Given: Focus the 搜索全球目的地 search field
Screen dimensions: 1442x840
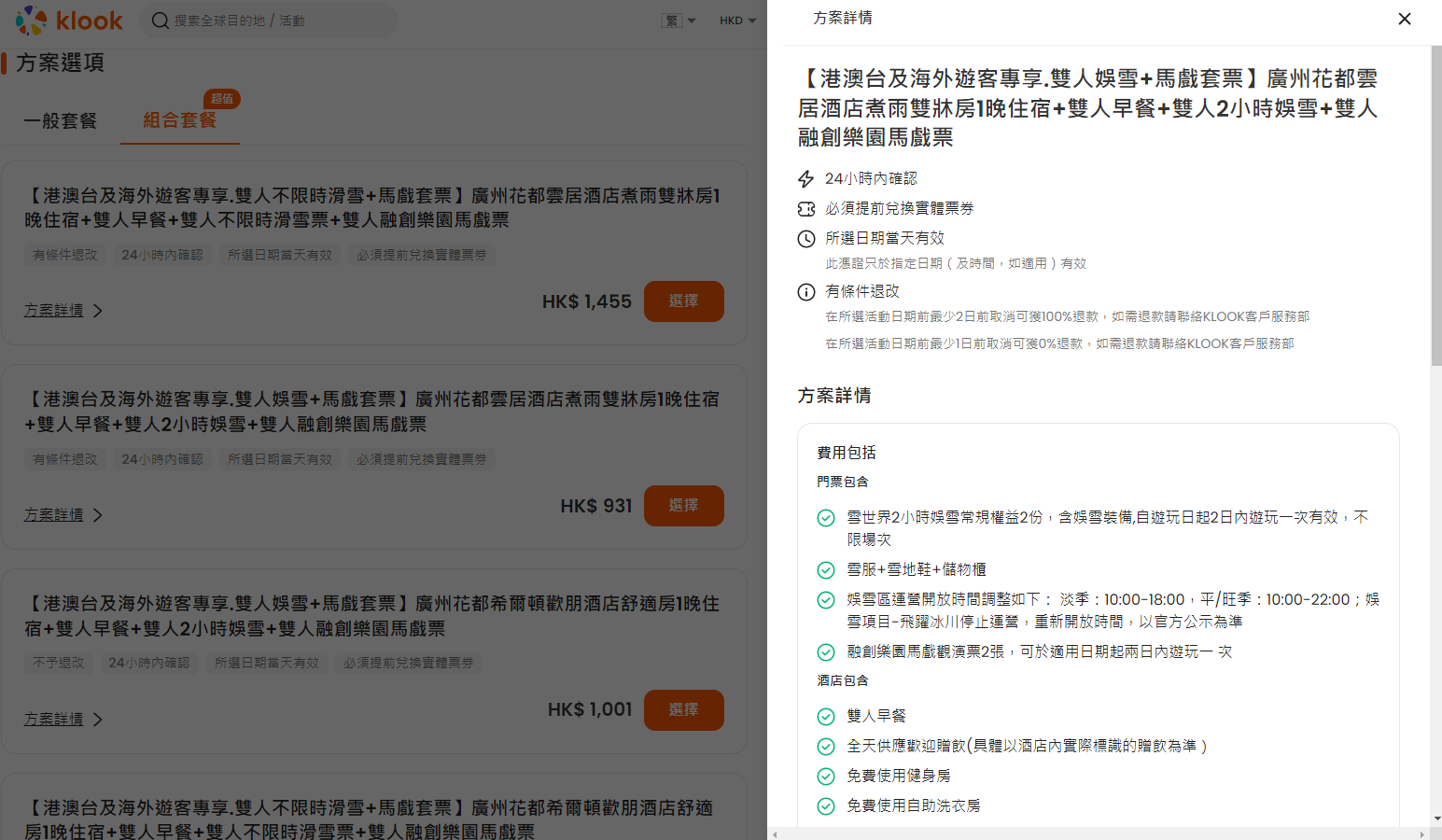Looking at the screenshot, I should tap(270, 21).
